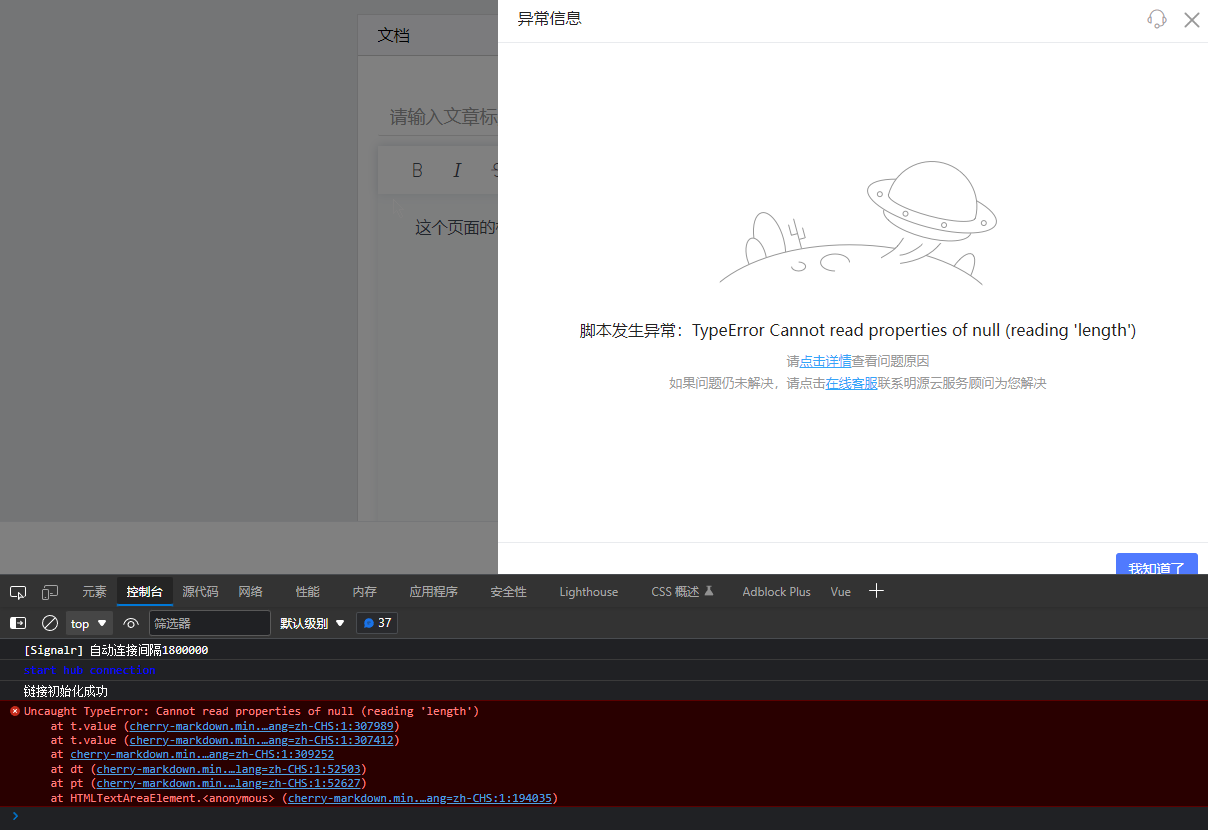
Task: Click inside the 筛选器 console filter field
Action: tap(210, 622)
